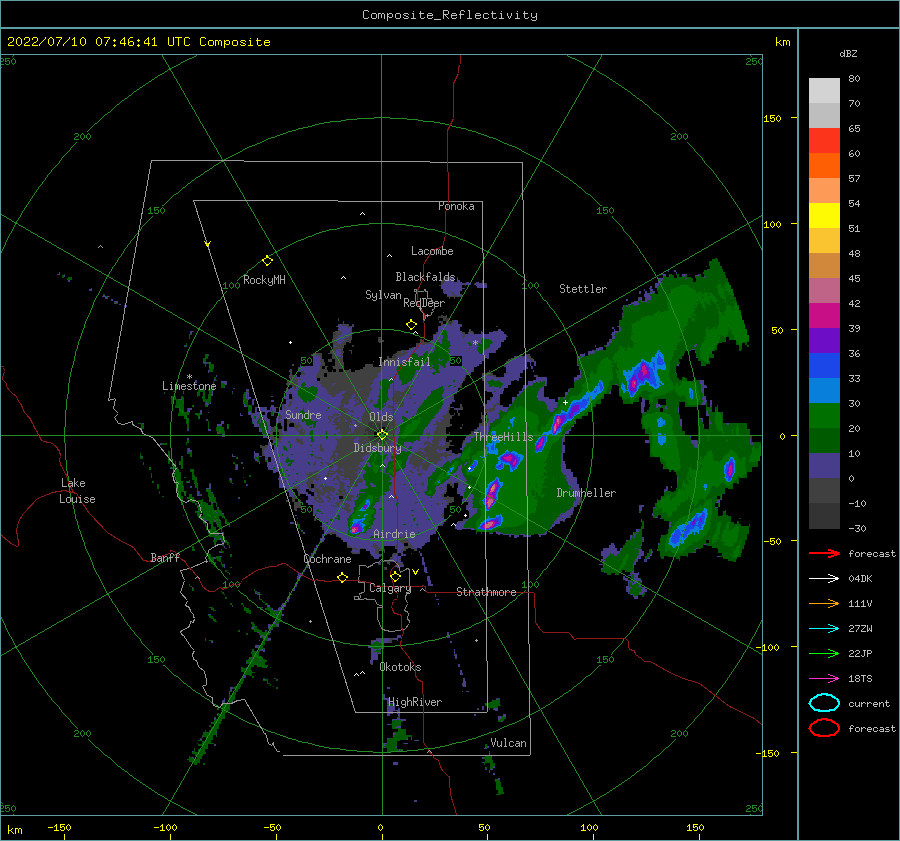
Task: Click the Didsbury town label
Action: tap(377, 448)
